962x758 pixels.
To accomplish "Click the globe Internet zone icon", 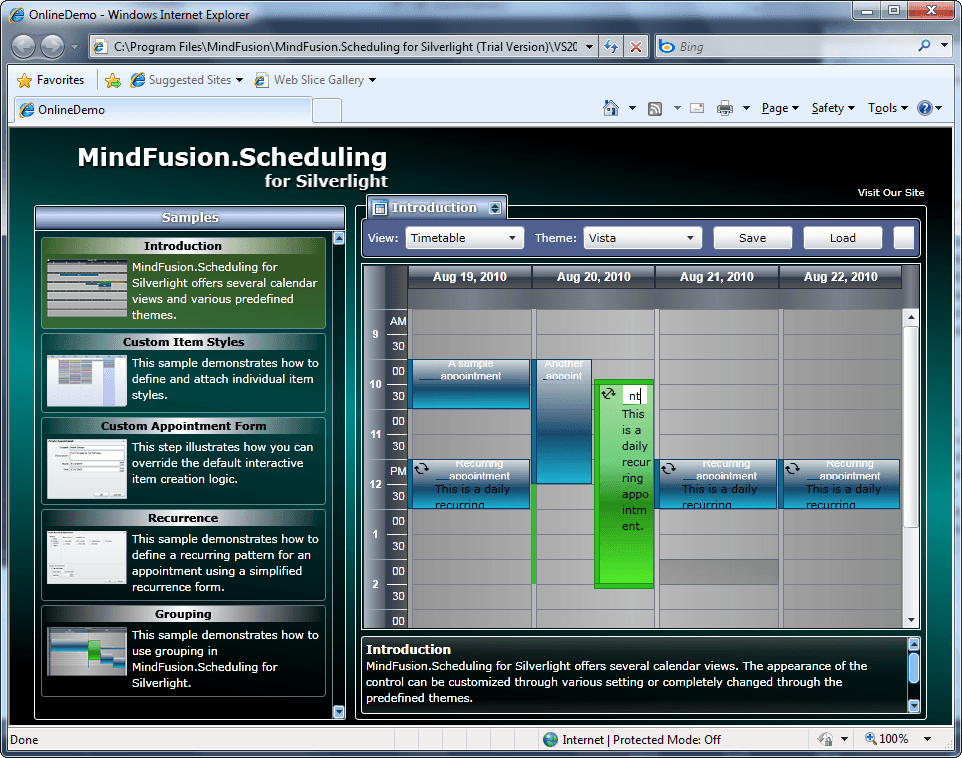I will coord(550,740).
